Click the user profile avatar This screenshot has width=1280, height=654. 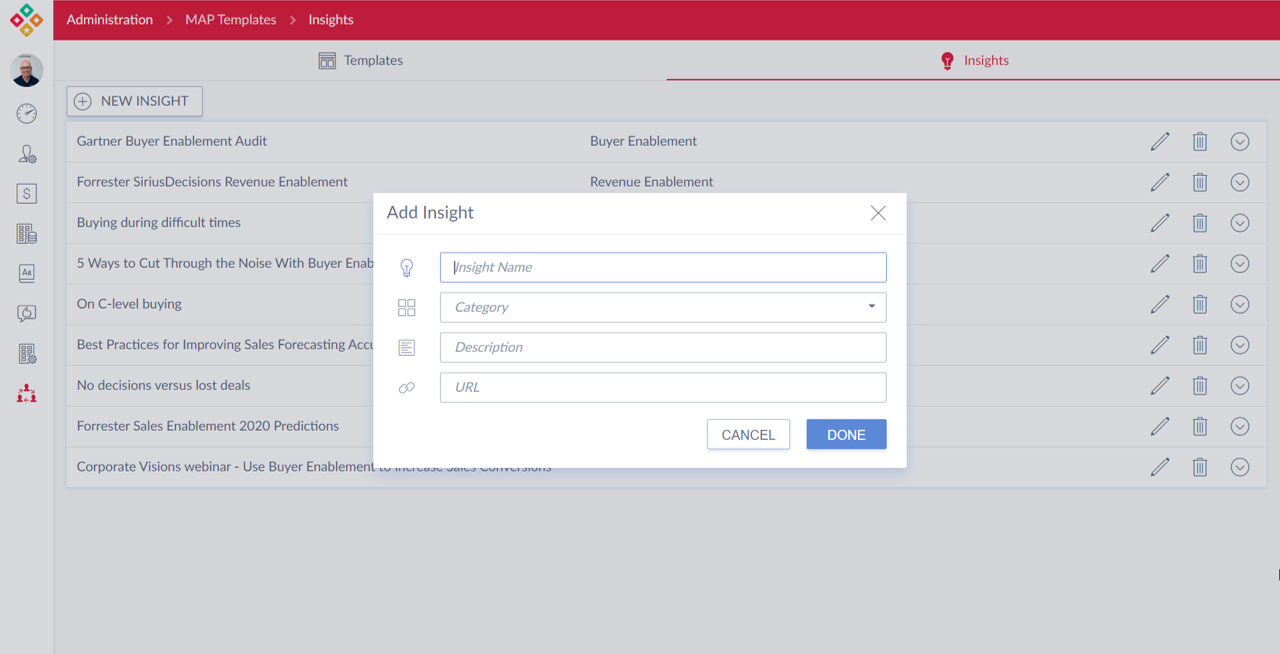tap(27, 70)
